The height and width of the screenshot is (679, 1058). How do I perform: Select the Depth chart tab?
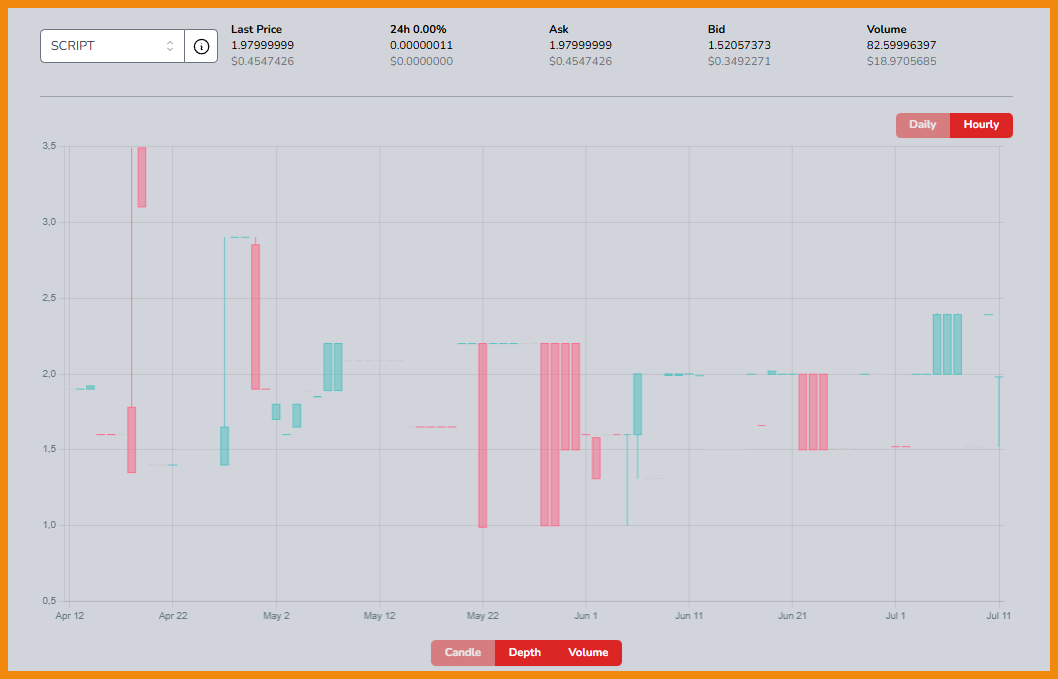click(x=525, y=653)
